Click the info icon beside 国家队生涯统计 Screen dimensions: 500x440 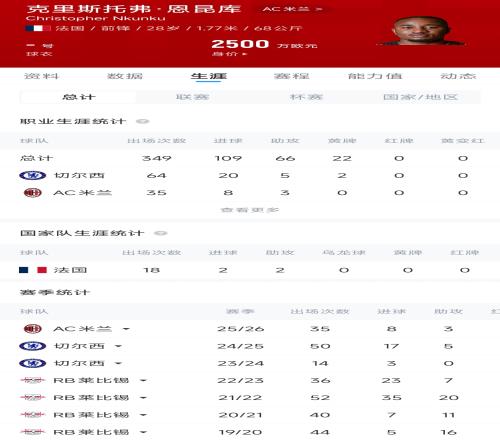tap(161, 233)
